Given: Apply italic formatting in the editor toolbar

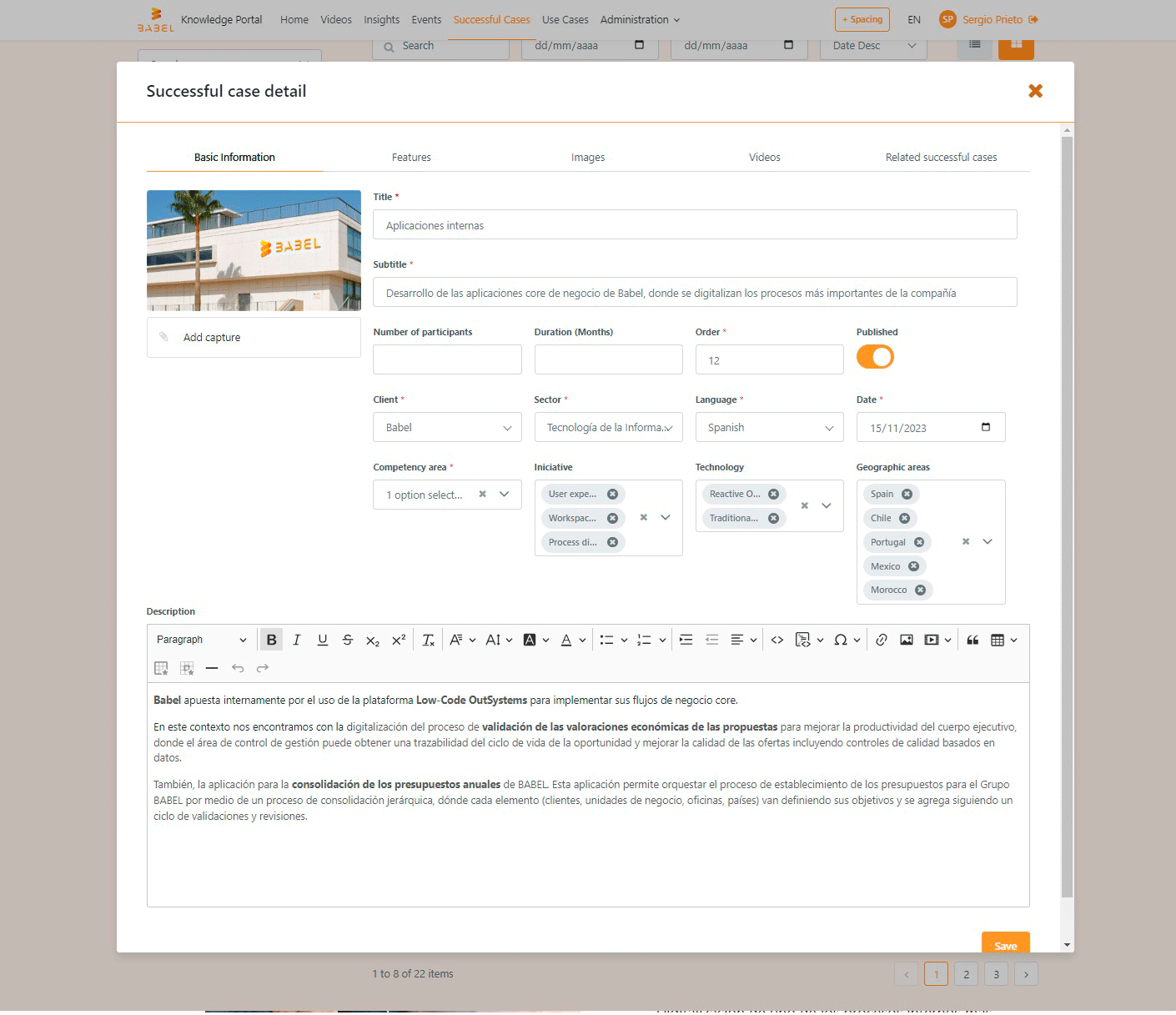Looking at the screenshot, I should (x=296, y=640).
